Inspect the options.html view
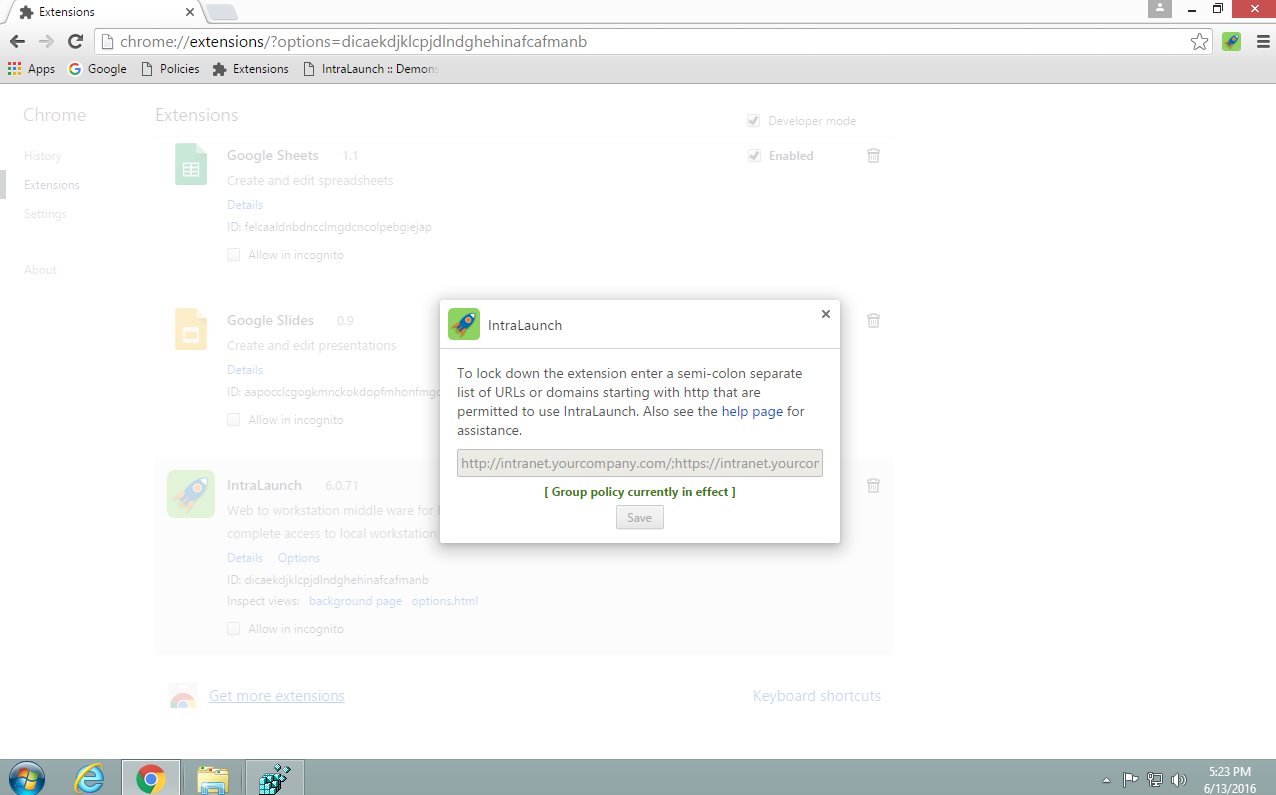 click(445, 601)
